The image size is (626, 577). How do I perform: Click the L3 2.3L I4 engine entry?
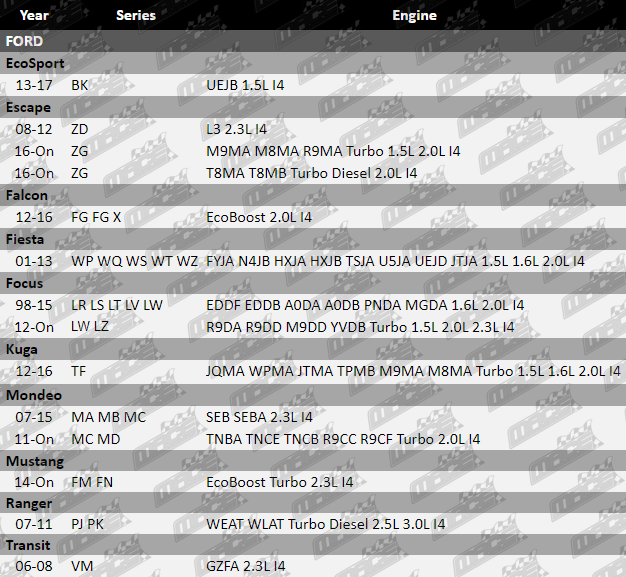pos(237,130)
